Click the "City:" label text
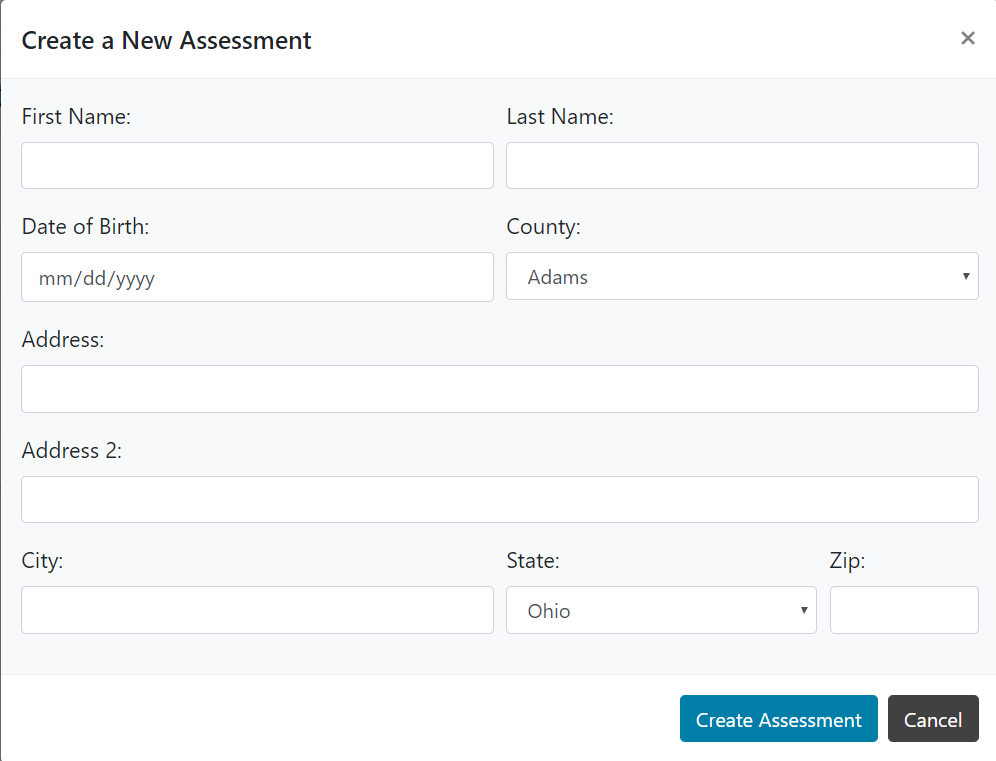 [x=42, y=561]
